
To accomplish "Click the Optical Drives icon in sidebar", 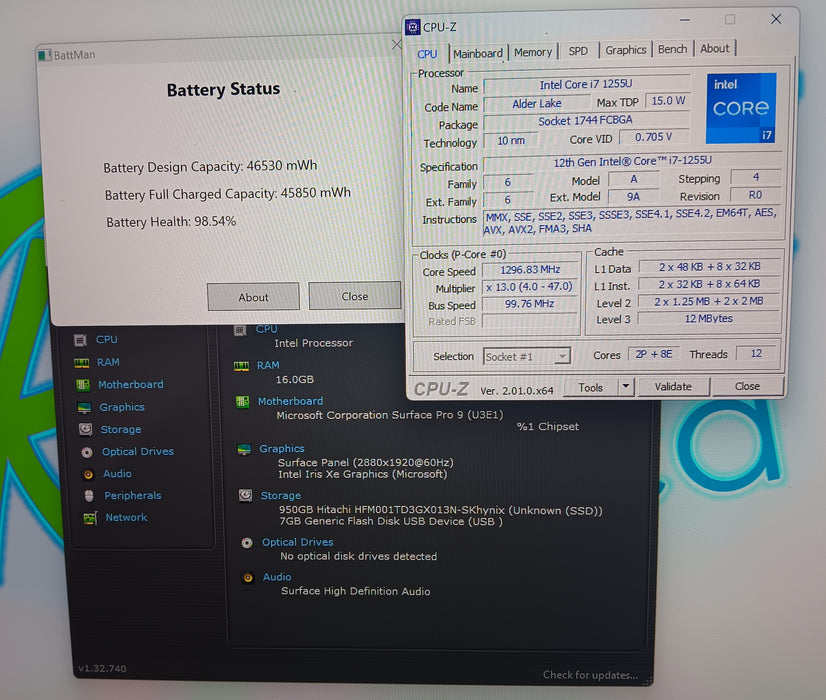I will pyautogui.click(x=87, y=452).
